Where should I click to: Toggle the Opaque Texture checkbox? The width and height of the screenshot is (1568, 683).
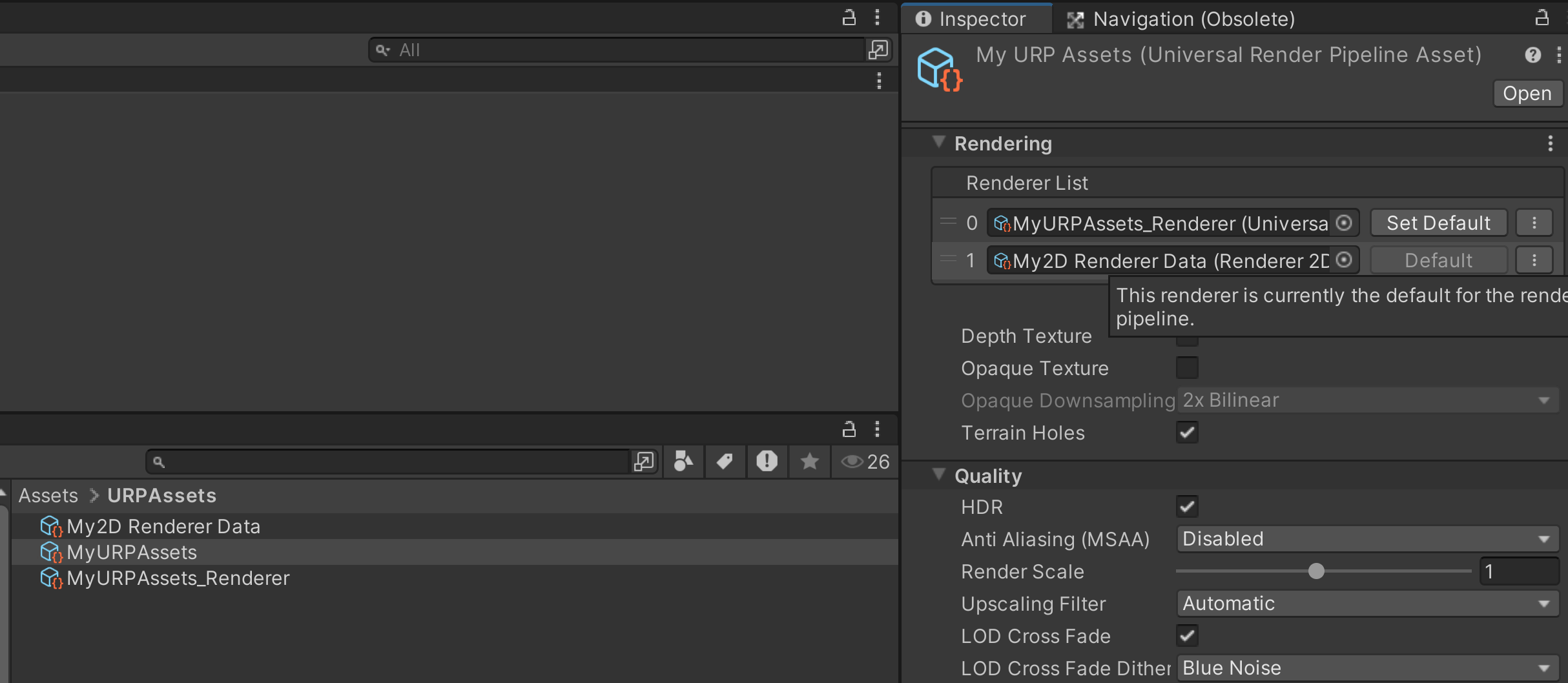tap(1187, 368)
